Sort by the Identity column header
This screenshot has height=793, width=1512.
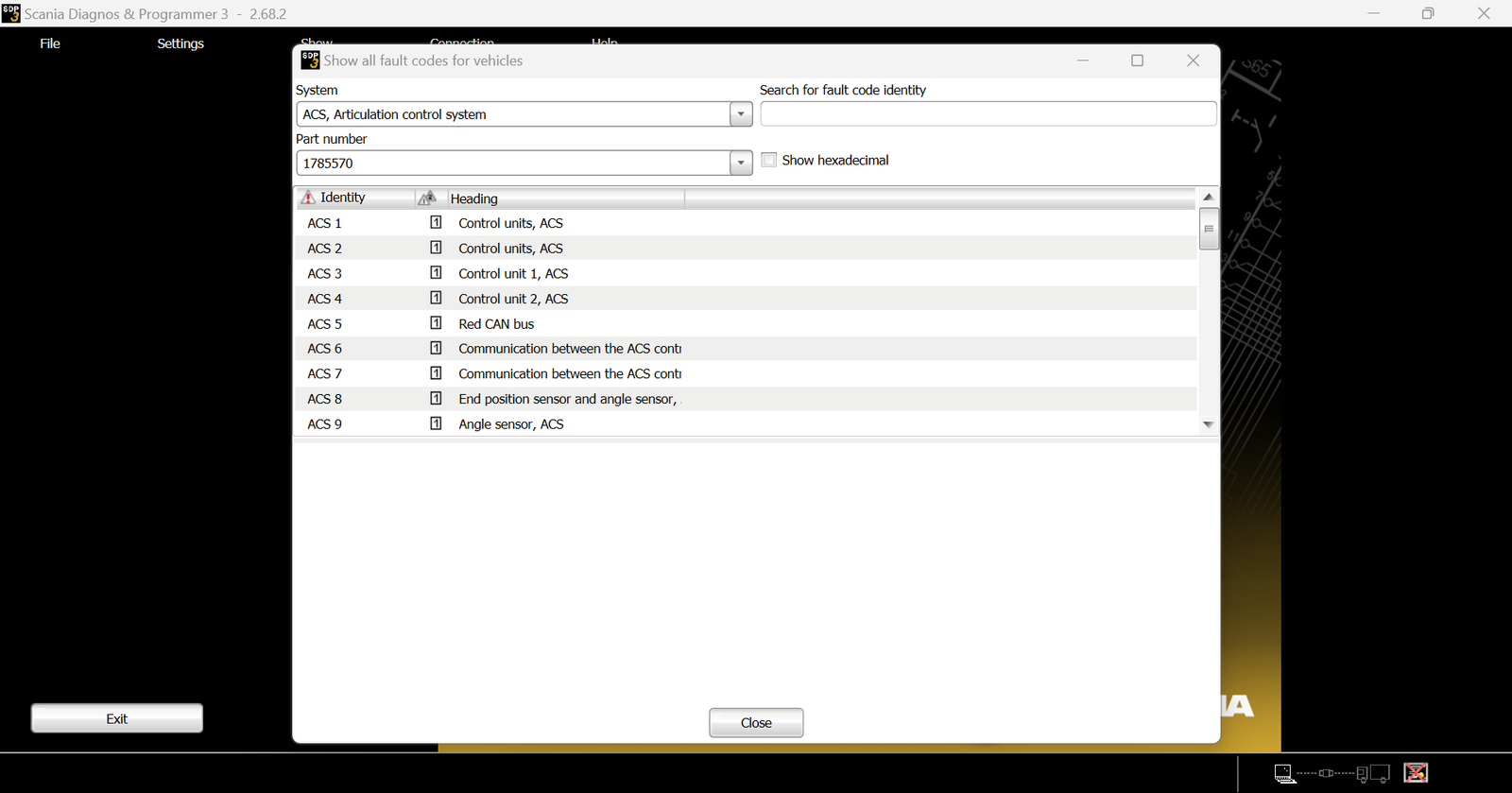pos(355,198)
